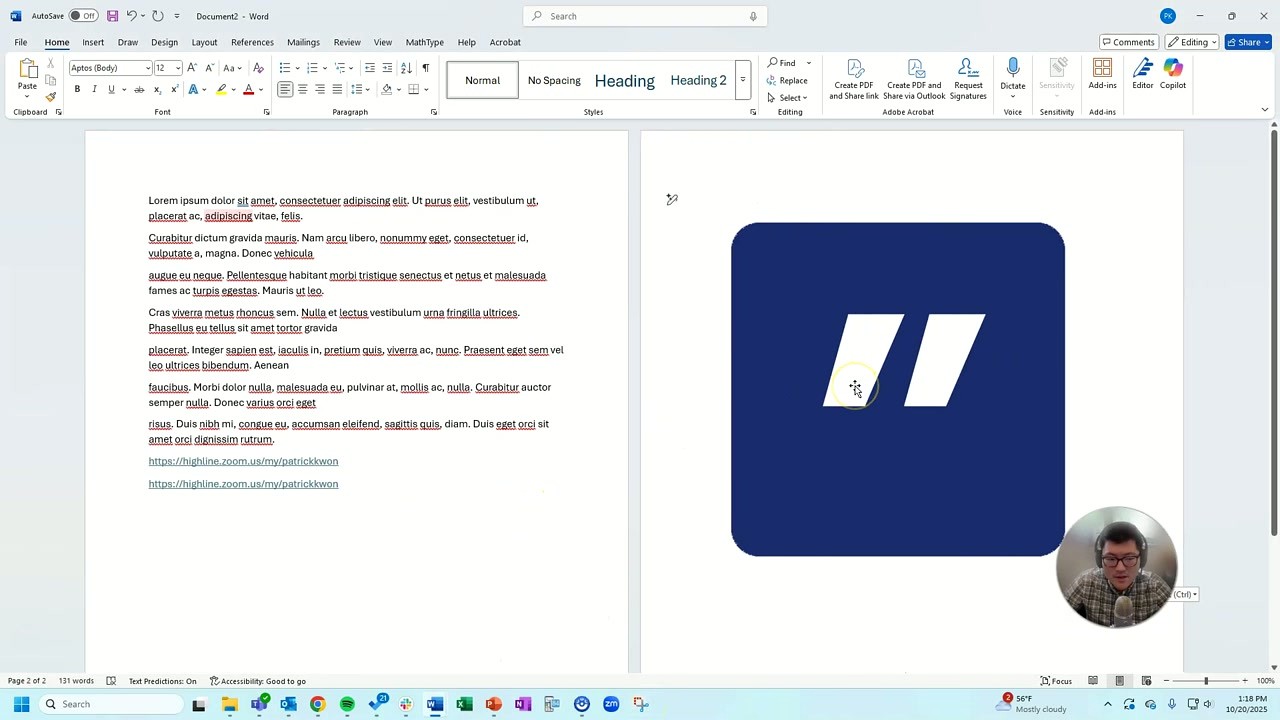Image resolution: width=1280 pixels, height=720 pixels.
Task: Expand the font size dropdown
Action: 176,67
